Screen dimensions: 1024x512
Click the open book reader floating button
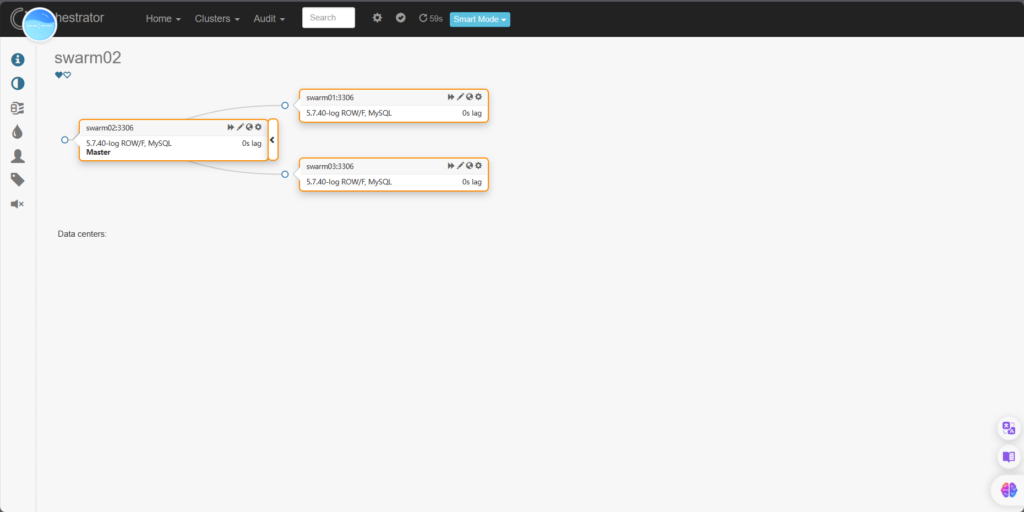click(x=1009, y=456)
